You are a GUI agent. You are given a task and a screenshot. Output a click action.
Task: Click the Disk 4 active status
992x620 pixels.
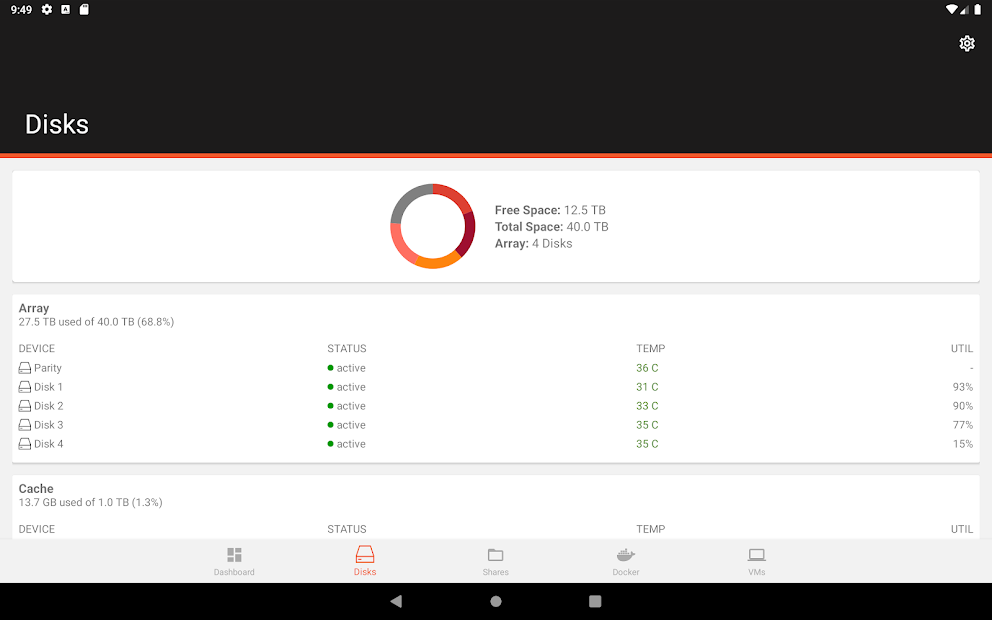[347, 443]
